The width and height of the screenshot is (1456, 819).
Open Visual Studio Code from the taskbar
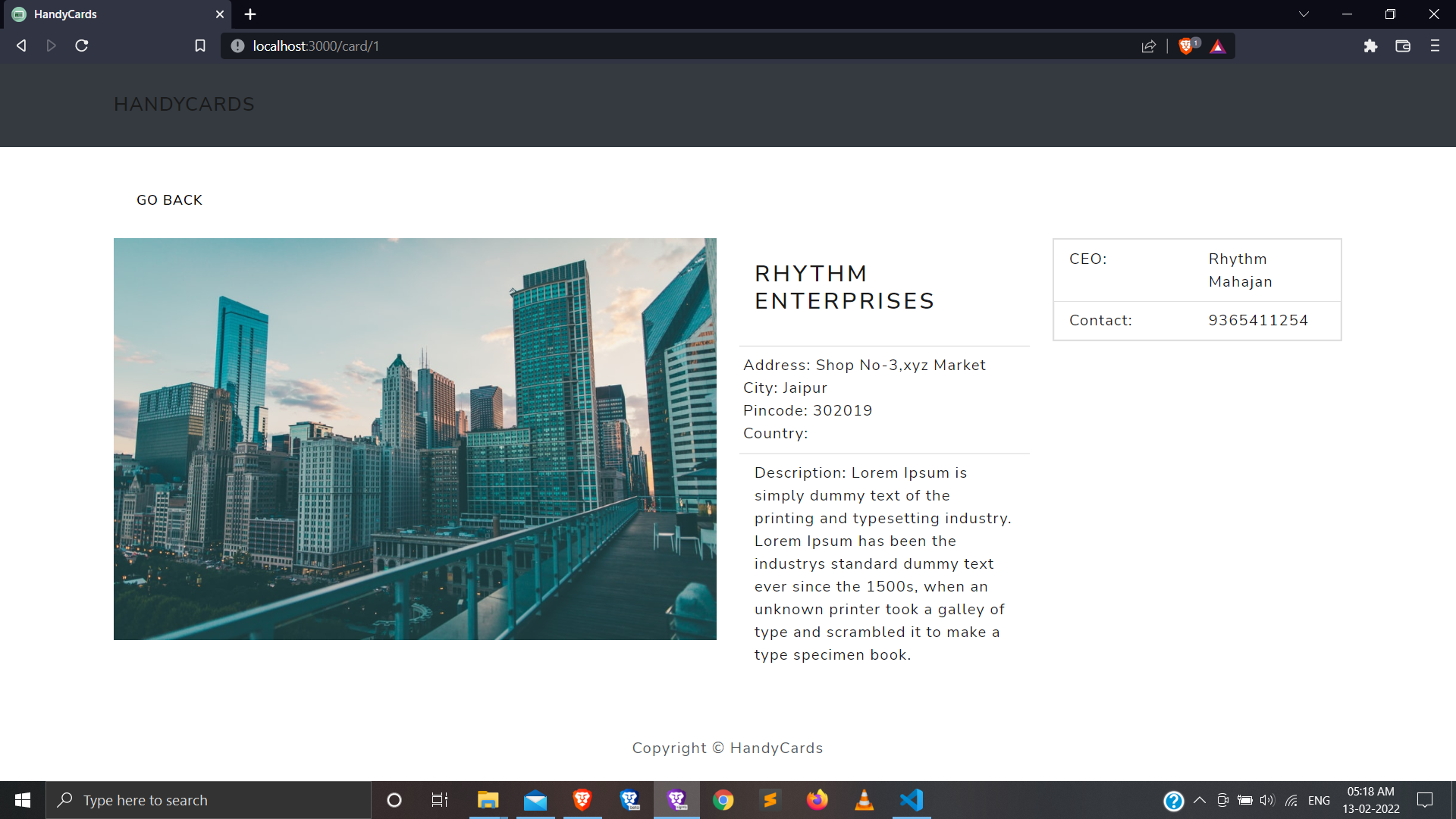point(912,800)
